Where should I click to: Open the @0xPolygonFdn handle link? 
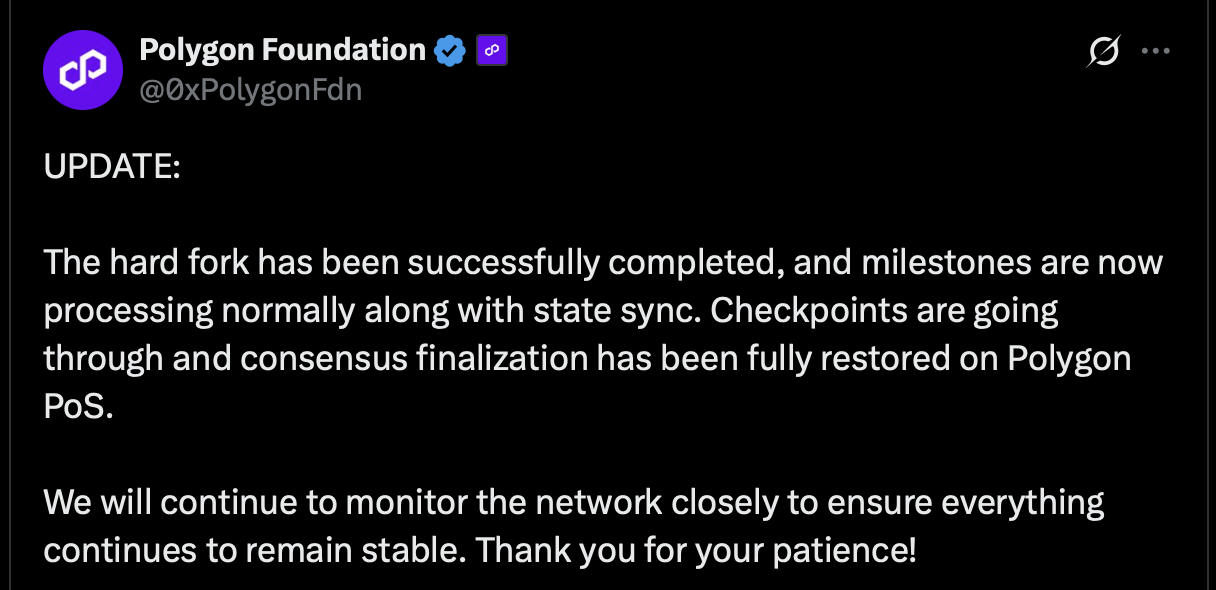[250, 90]
